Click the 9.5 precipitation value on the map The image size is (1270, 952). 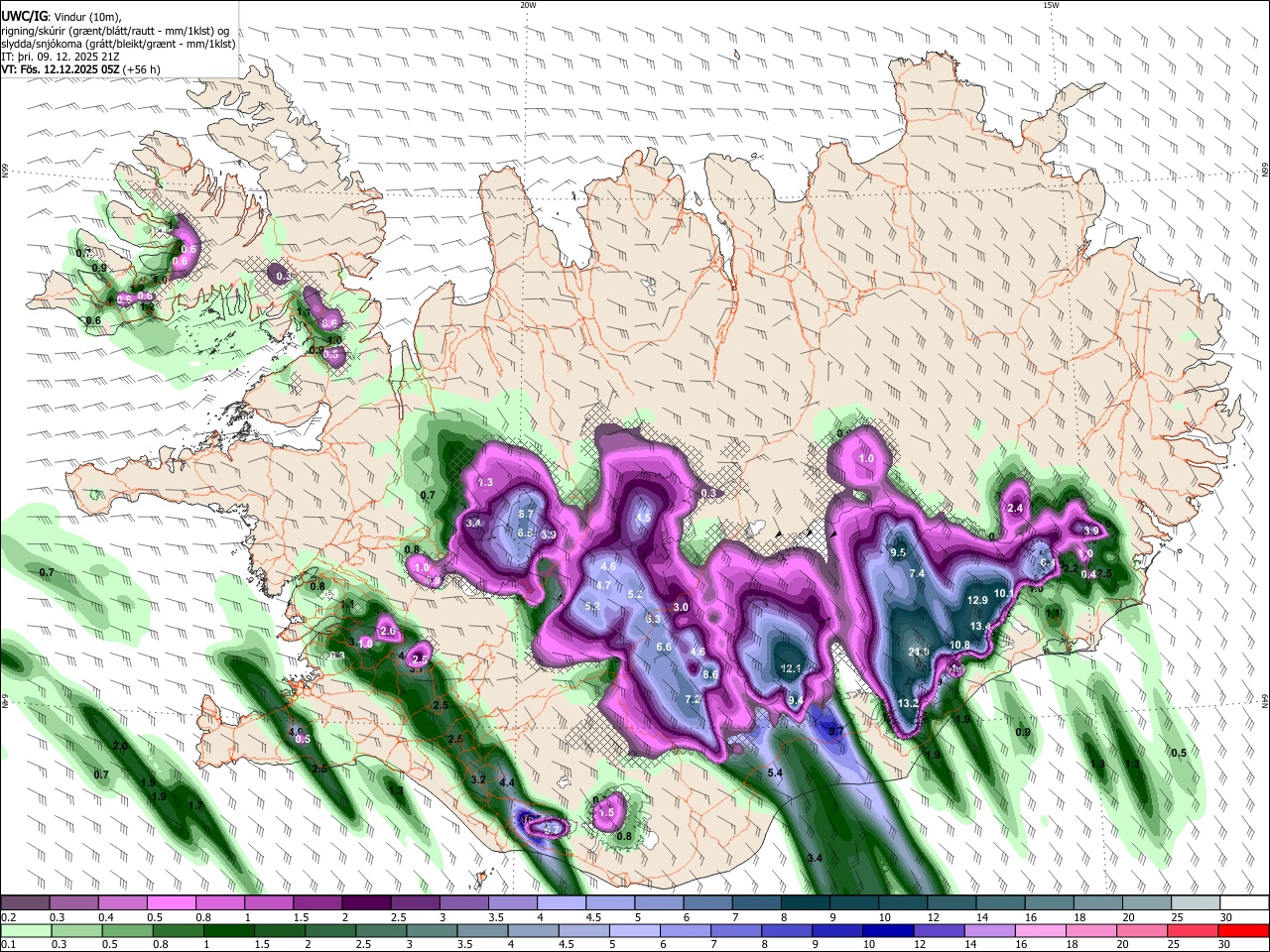click(898, 552)
